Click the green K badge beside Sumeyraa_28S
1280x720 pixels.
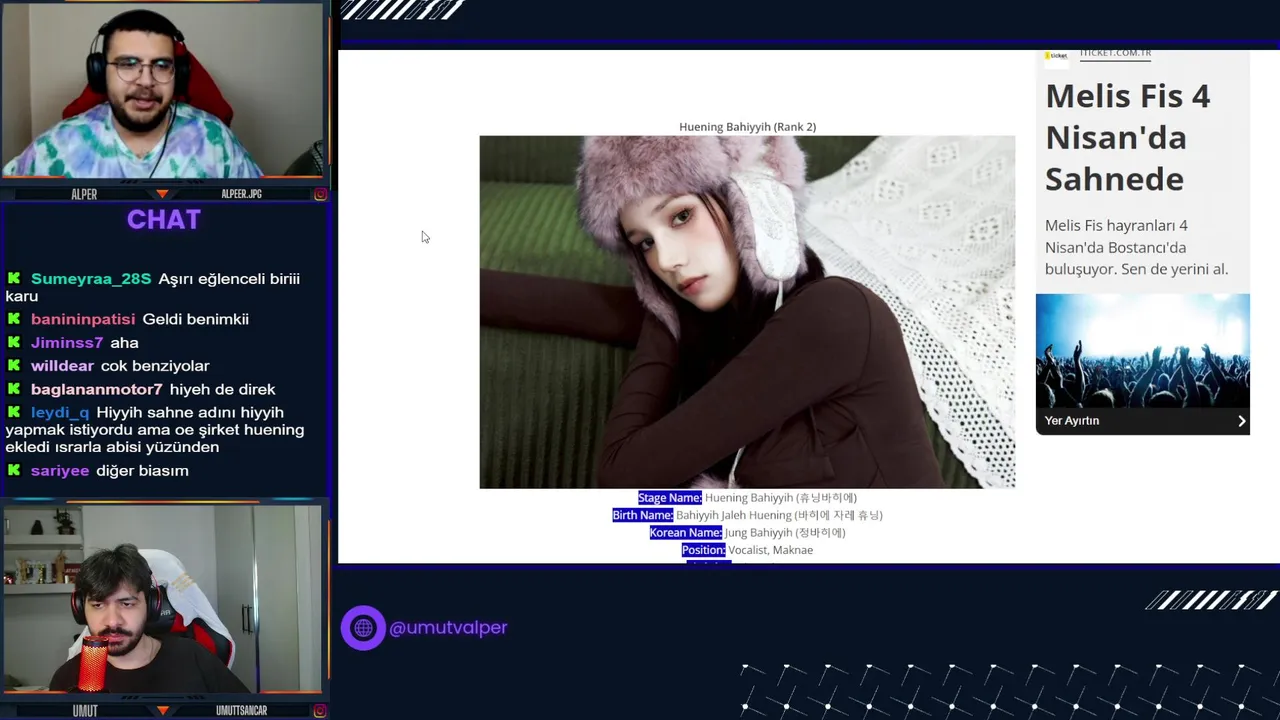pos(14,279)
